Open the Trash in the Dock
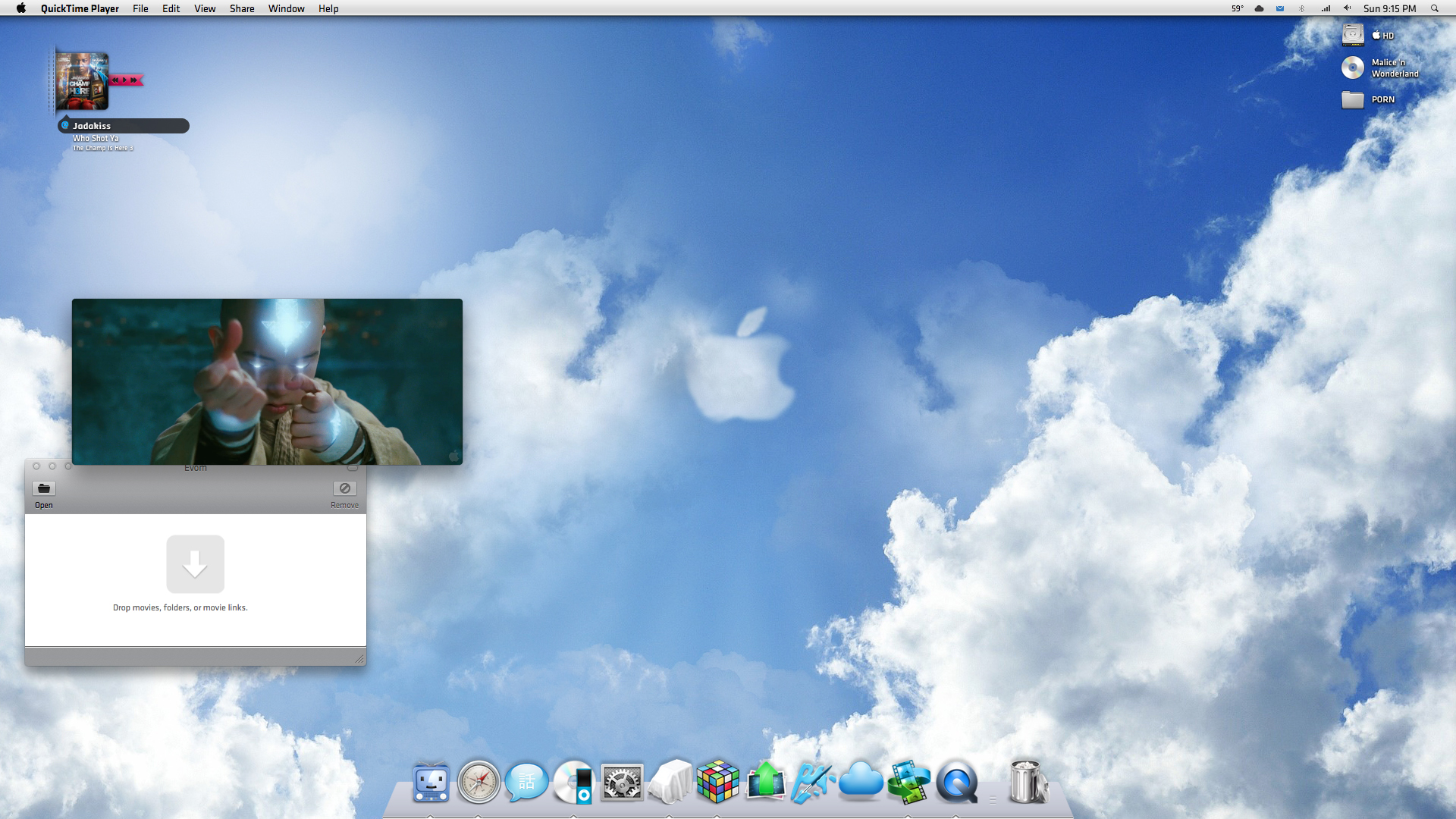The height and width of the screenshot is (819, 1456). point(1027,781)
